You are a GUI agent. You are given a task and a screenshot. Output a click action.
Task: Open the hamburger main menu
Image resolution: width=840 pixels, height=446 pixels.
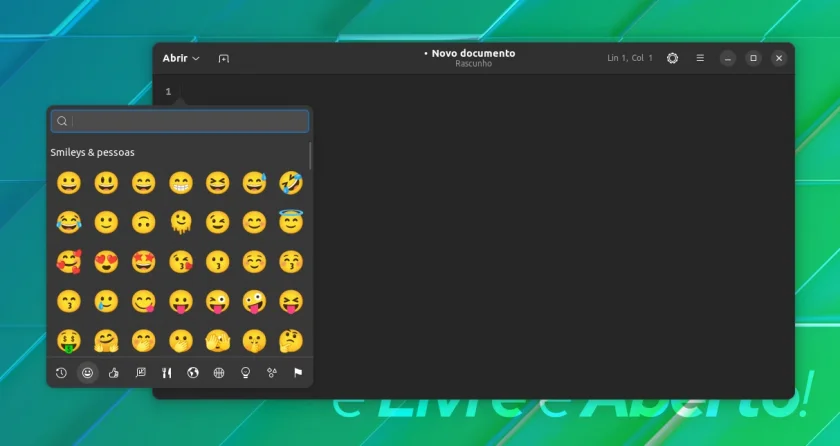700,58
